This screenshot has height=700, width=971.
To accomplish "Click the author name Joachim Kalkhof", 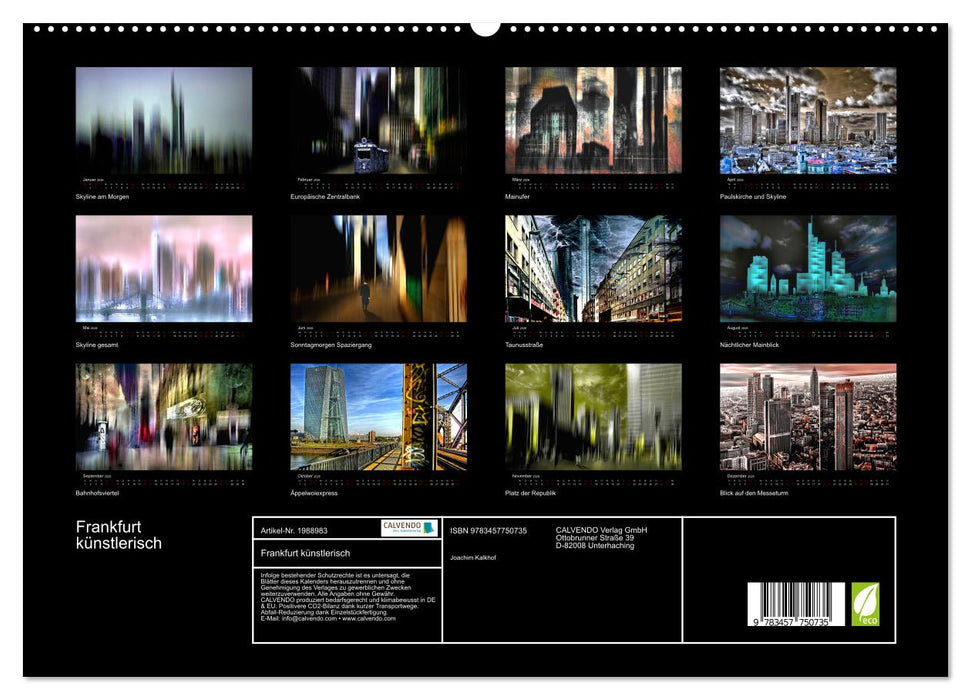I will pyautogui.click(x=475, y=557).
